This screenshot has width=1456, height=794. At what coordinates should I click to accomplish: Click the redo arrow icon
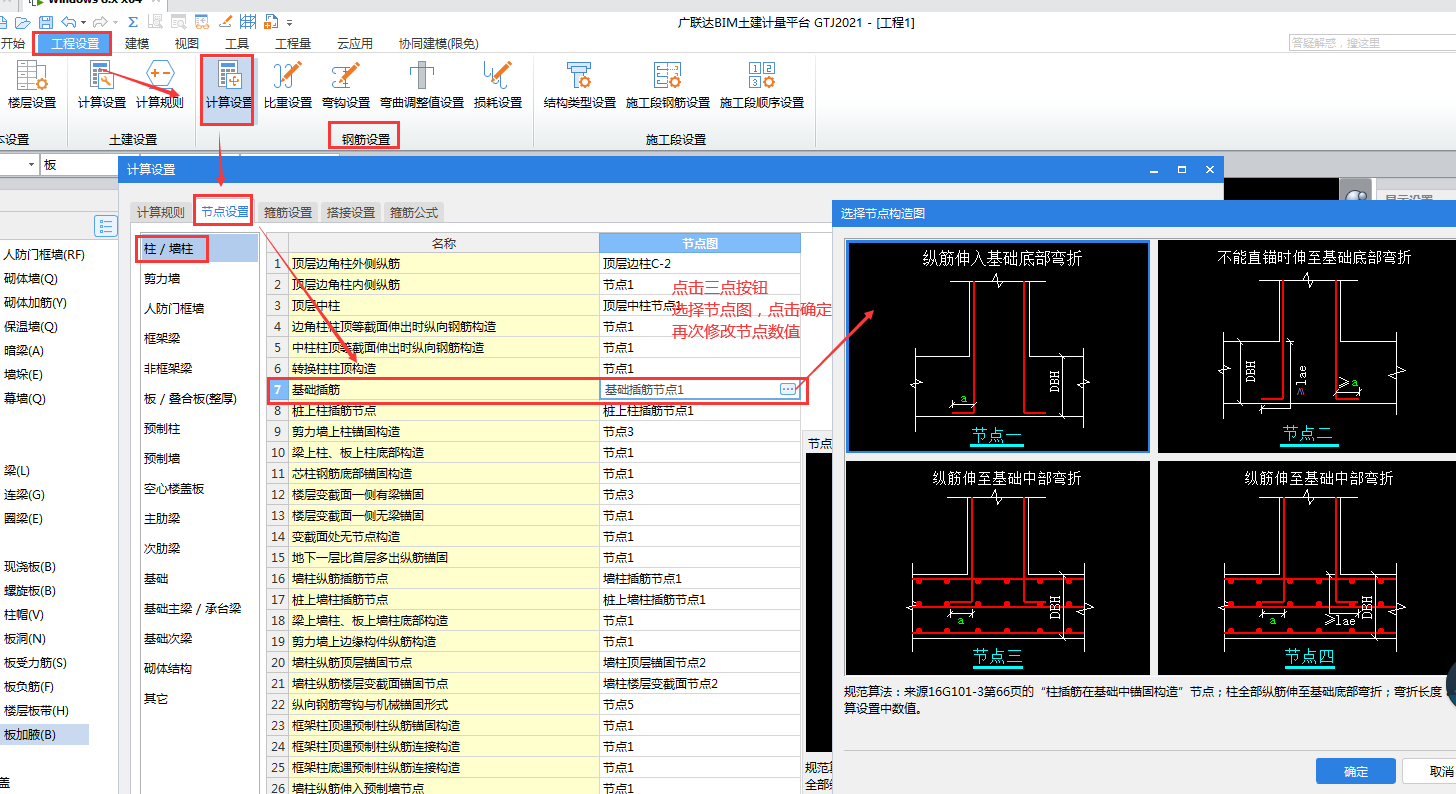coord(99,21)
